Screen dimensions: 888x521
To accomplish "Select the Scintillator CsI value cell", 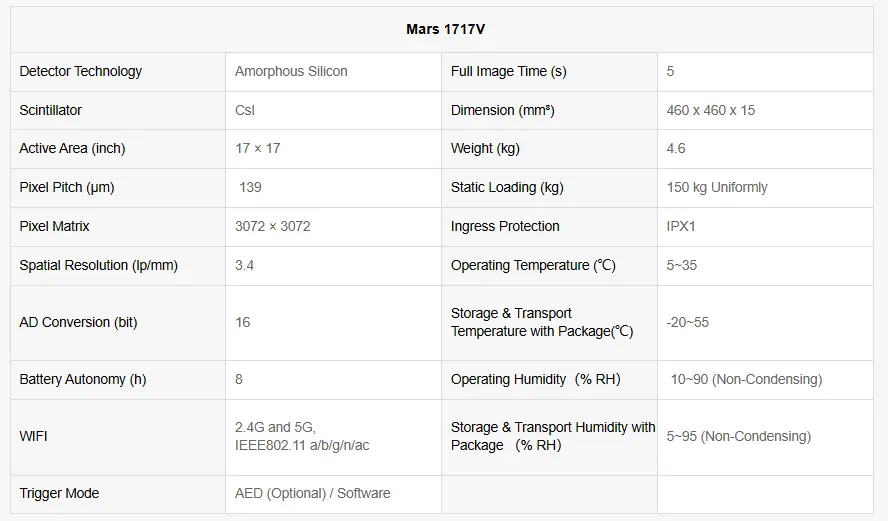I will (245, 110).
